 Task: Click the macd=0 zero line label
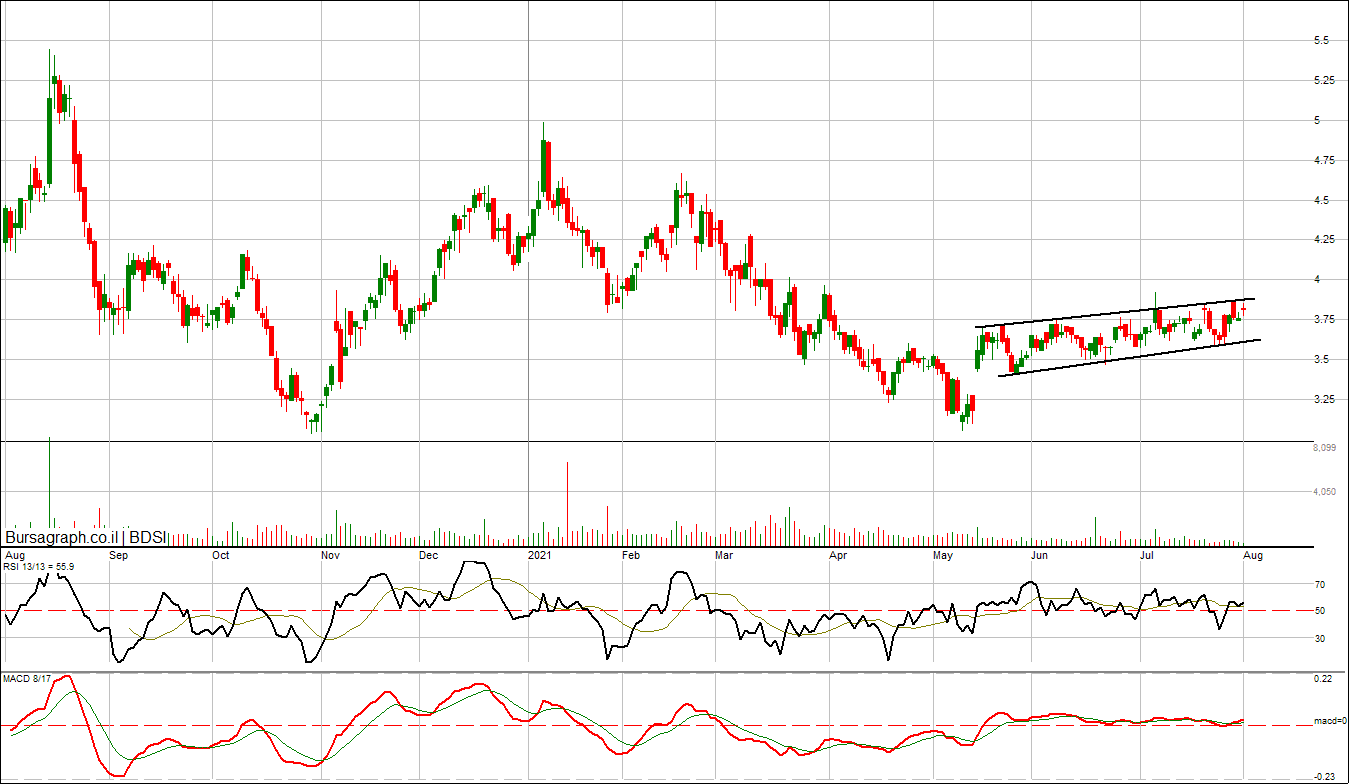1329,721
